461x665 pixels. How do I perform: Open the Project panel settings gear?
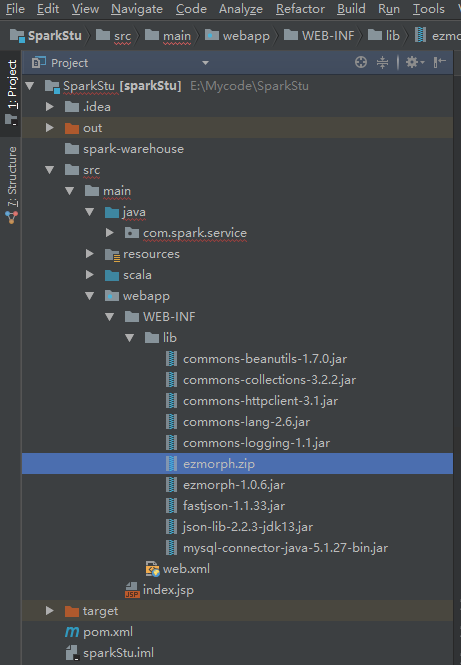[415, 62]
